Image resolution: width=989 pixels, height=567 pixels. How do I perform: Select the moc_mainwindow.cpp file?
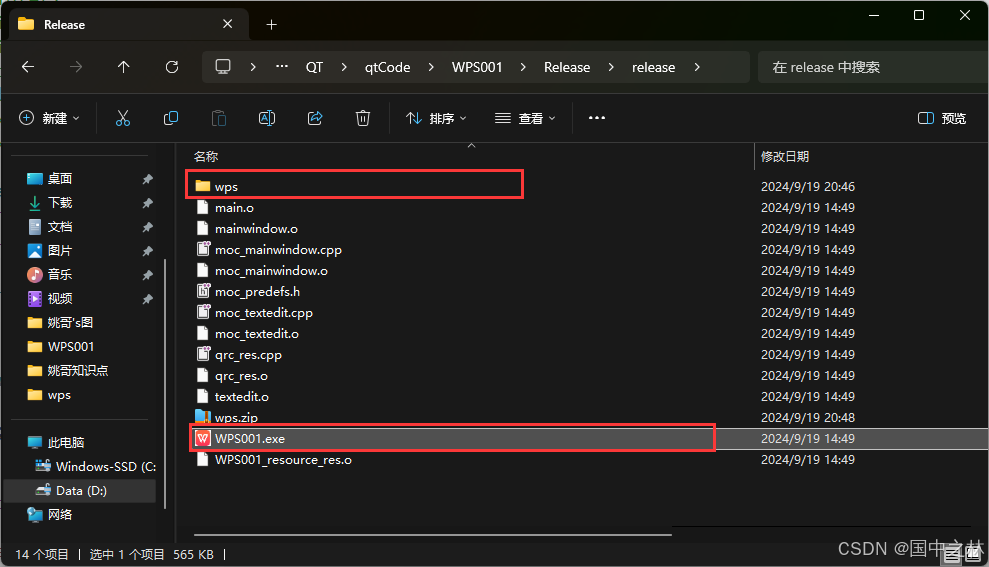click(x=278, y=250)
